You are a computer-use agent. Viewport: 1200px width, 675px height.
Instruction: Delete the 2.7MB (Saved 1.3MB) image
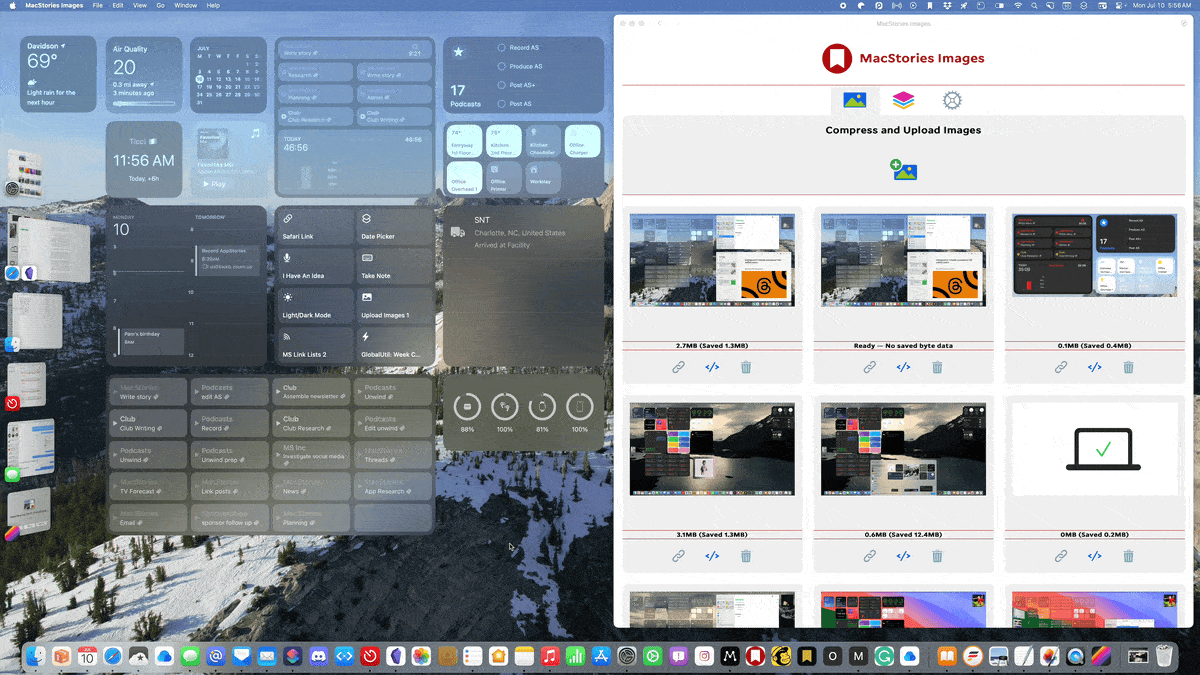tap(746, 367)
